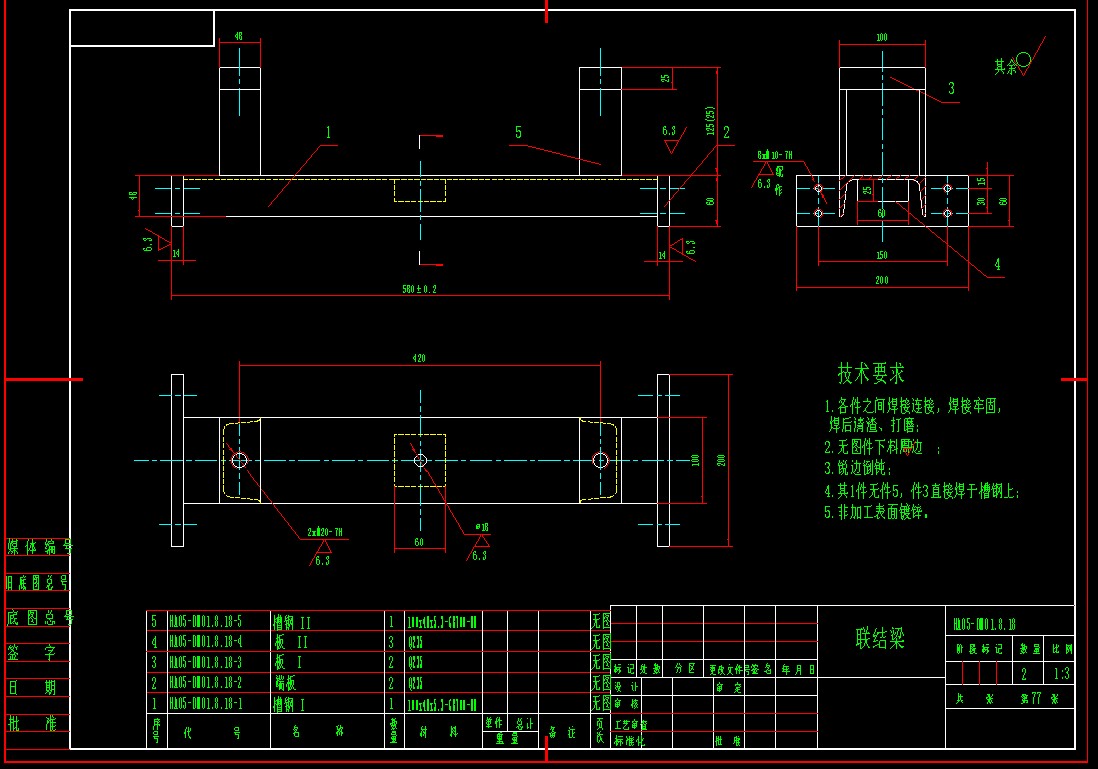
Task: Select the 1:3 scale value
Action: [x=1062, y=674]
